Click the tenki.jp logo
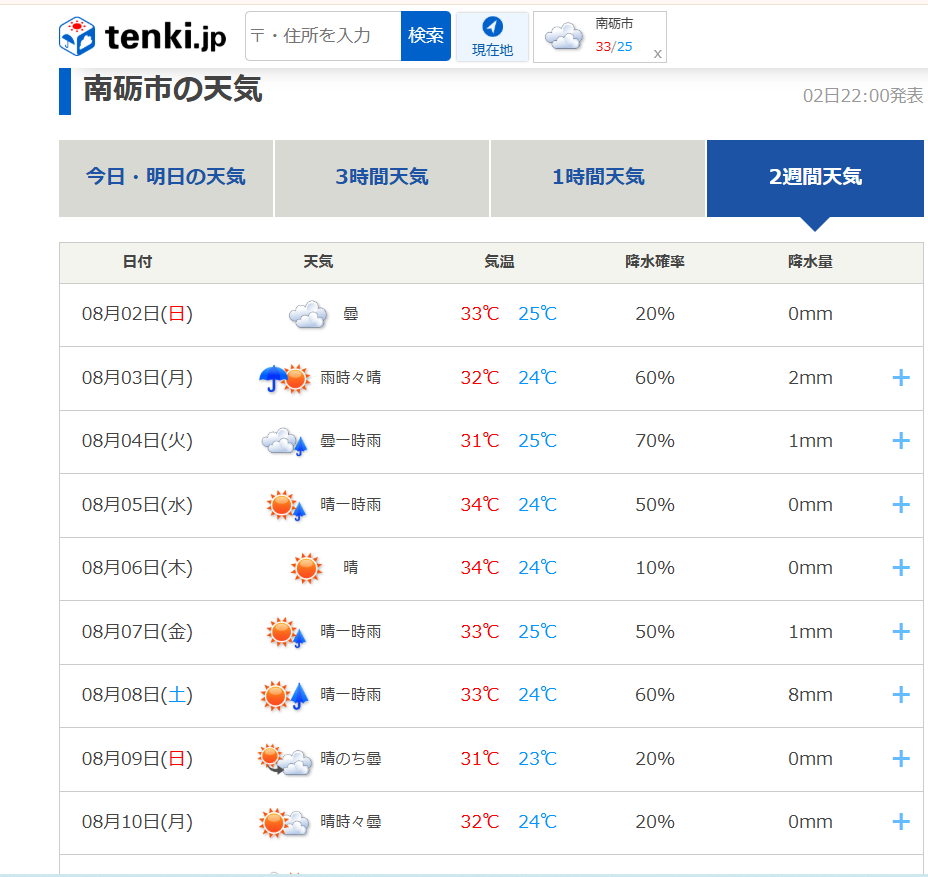The height and width of the screenshot is (877, 928). [143, 36]
